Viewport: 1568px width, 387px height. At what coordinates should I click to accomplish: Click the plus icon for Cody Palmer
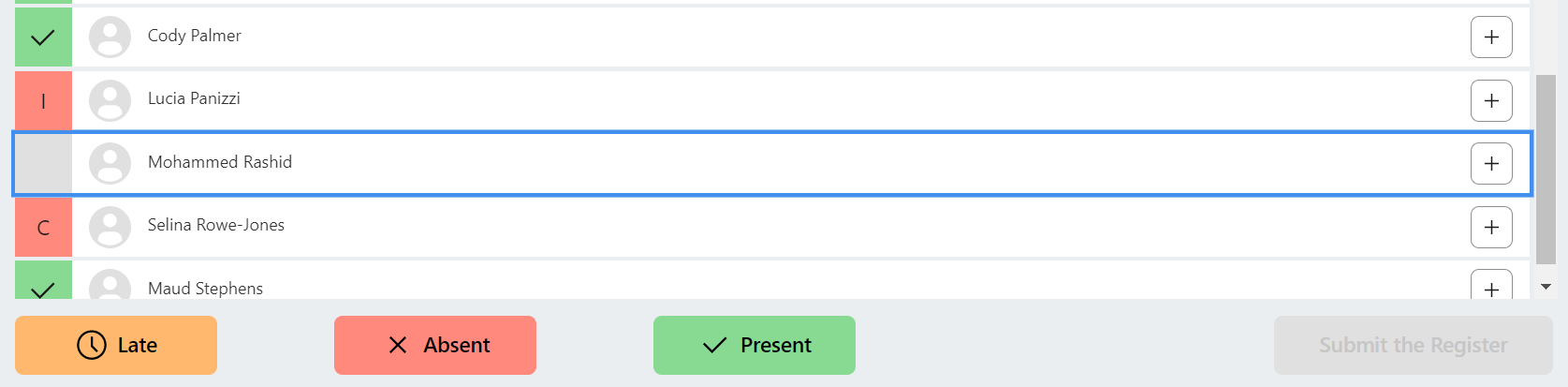tap(1491, 37)
